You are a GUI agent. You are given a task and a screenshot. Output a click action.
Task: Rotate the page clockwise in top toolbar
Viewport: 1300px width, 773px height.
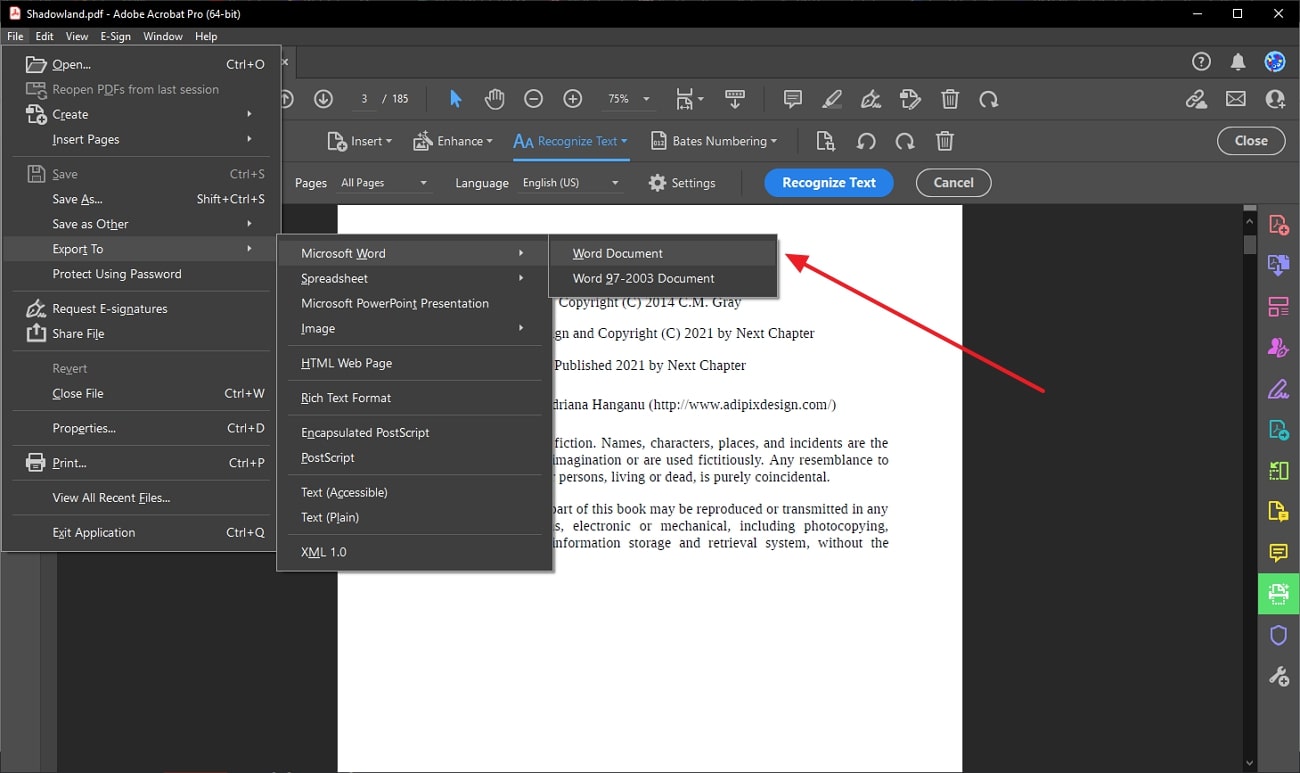(x=989, y=99)
